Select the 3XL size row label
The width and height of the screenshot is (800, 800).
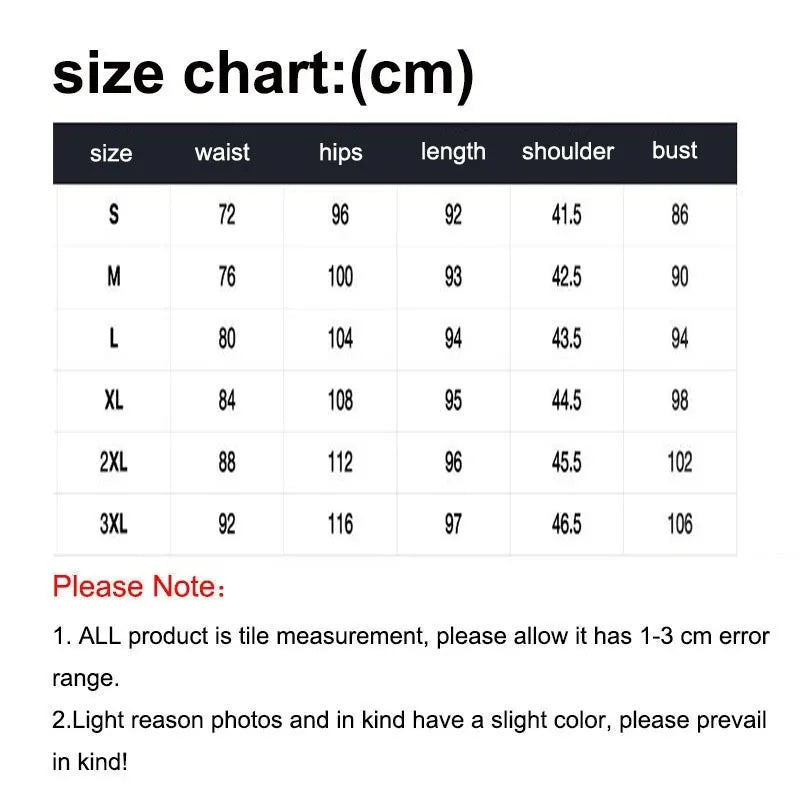click(113, 524)
